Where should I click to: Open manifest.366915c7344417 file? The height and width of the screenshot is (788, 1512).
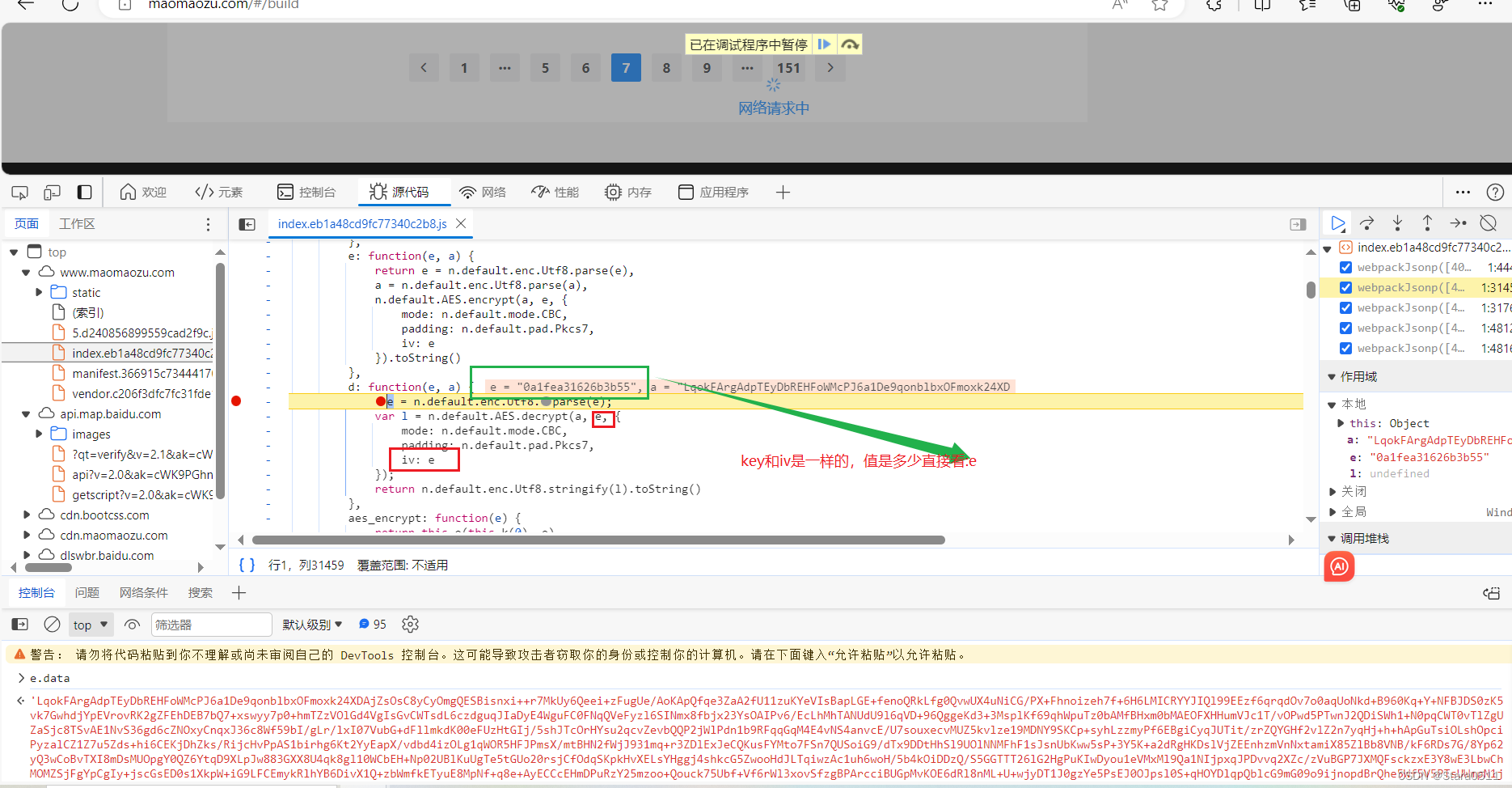(141, 374)
